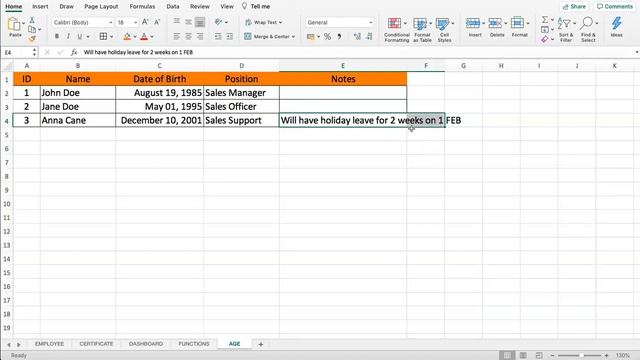Viewport: 640px width, 360px height.
Task: Click the Paste clipboard icon
Action: (x=14, y=24)
